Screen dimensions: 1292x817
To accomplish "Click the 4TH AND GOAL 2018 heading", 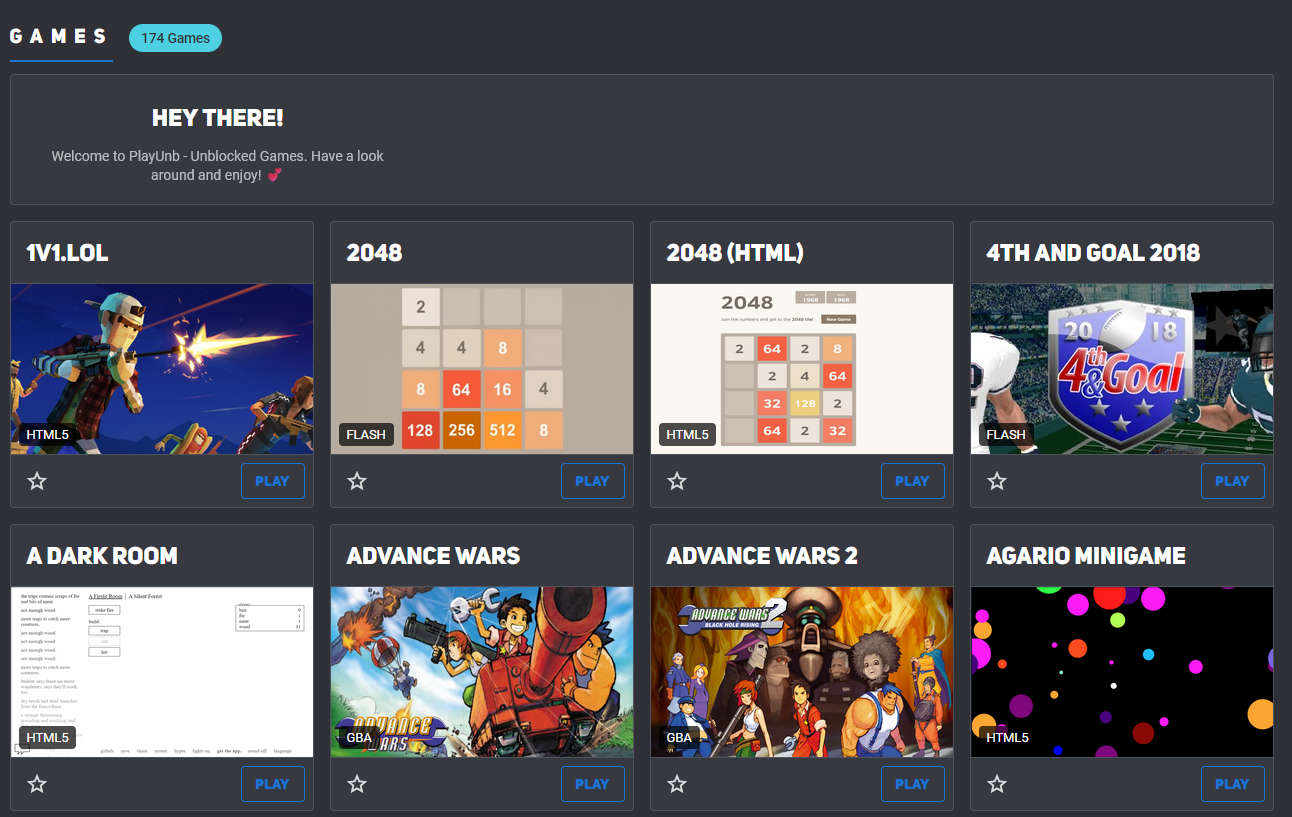I will 1093,253.
